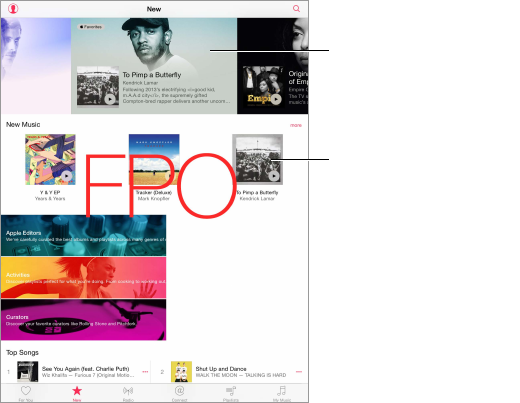The image size is (520, 403).
Task: Open the Curators banner
Action: (x=83, y=320)
